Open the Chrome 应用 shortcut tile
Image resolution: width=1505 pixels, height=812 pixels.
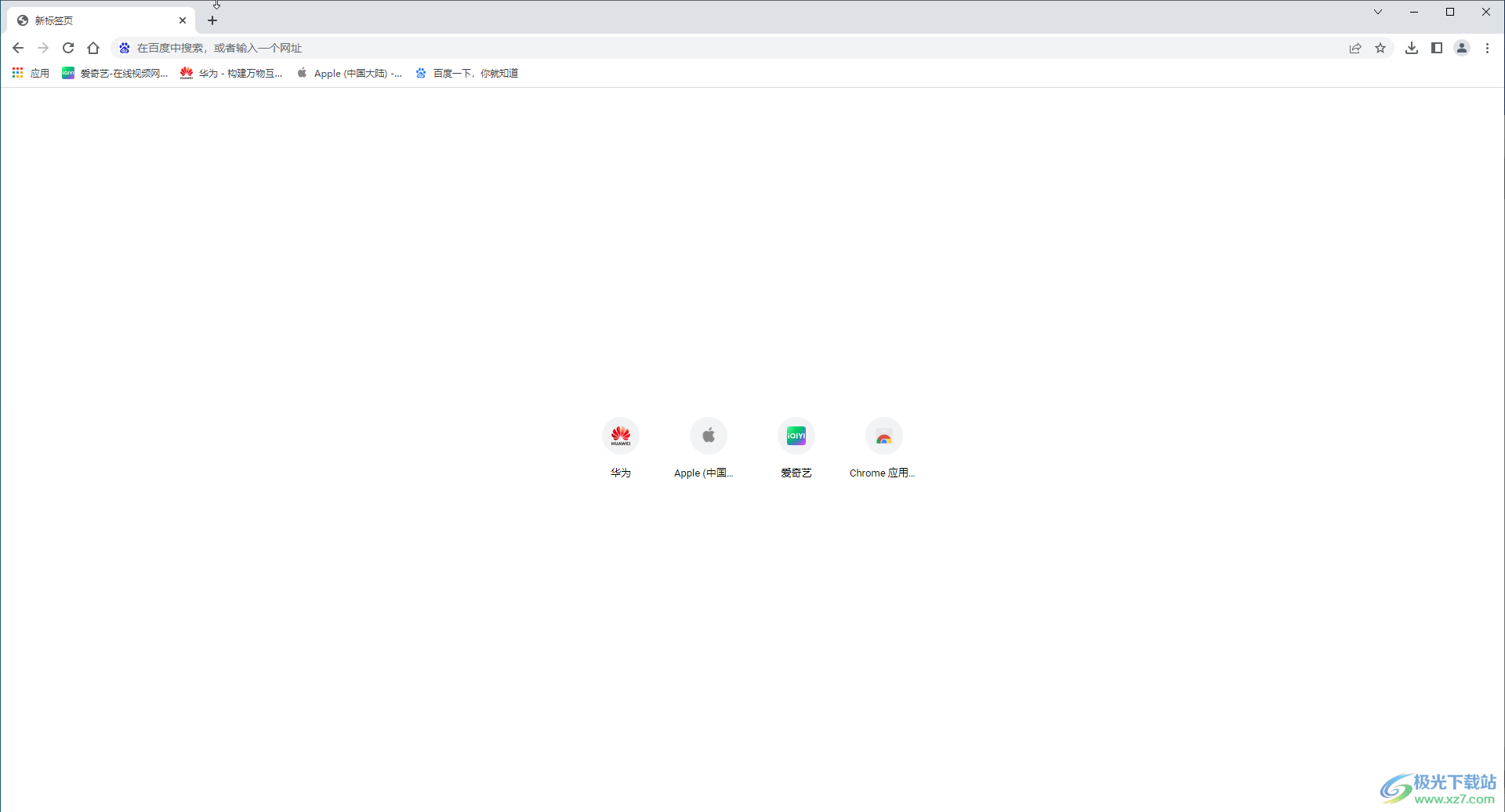[883, 448]
